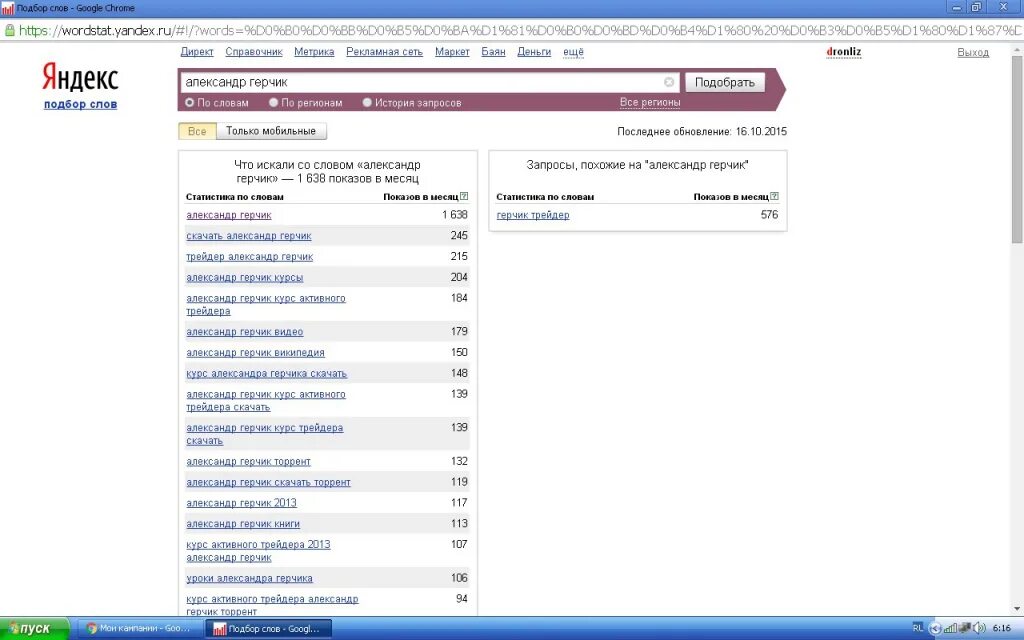Switch to the 'Все' devices tab
The image size is (1024, 640).
[197, 131]
